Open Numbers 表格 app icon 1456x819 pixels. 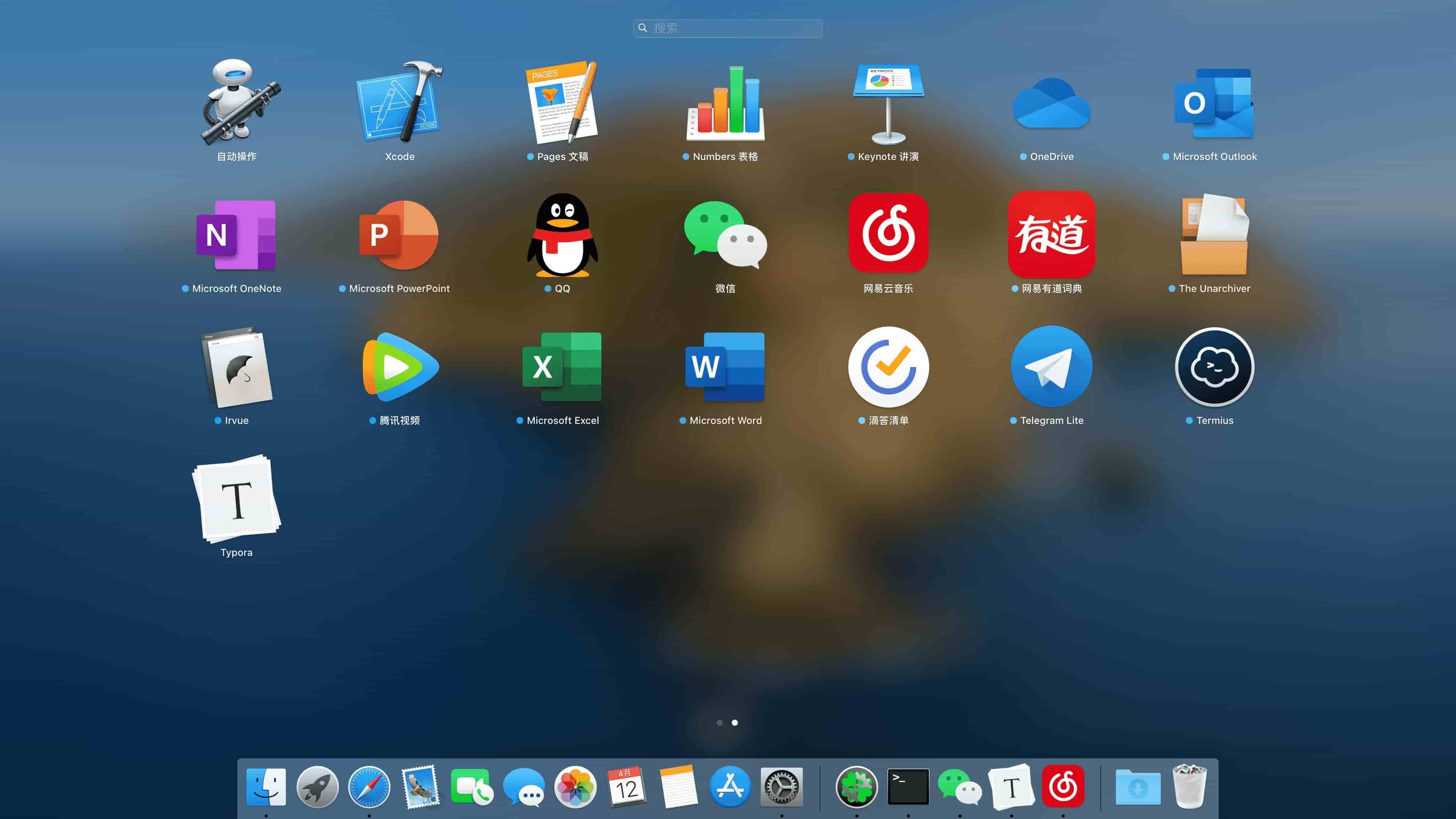coord(726,103)
